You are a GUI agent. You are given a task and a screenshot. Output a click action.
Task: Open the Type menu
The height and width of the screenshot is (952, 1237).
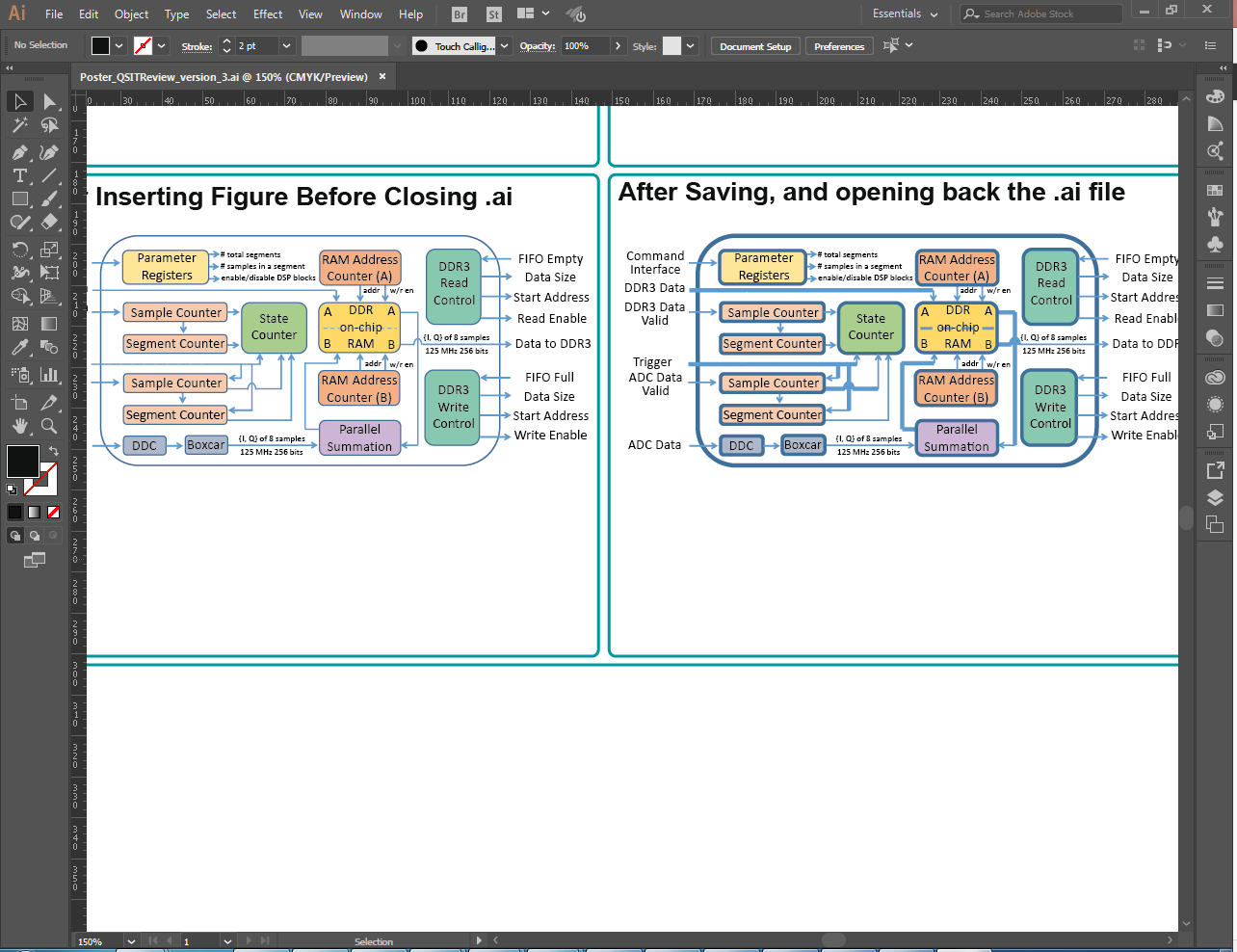pos(176,14)
